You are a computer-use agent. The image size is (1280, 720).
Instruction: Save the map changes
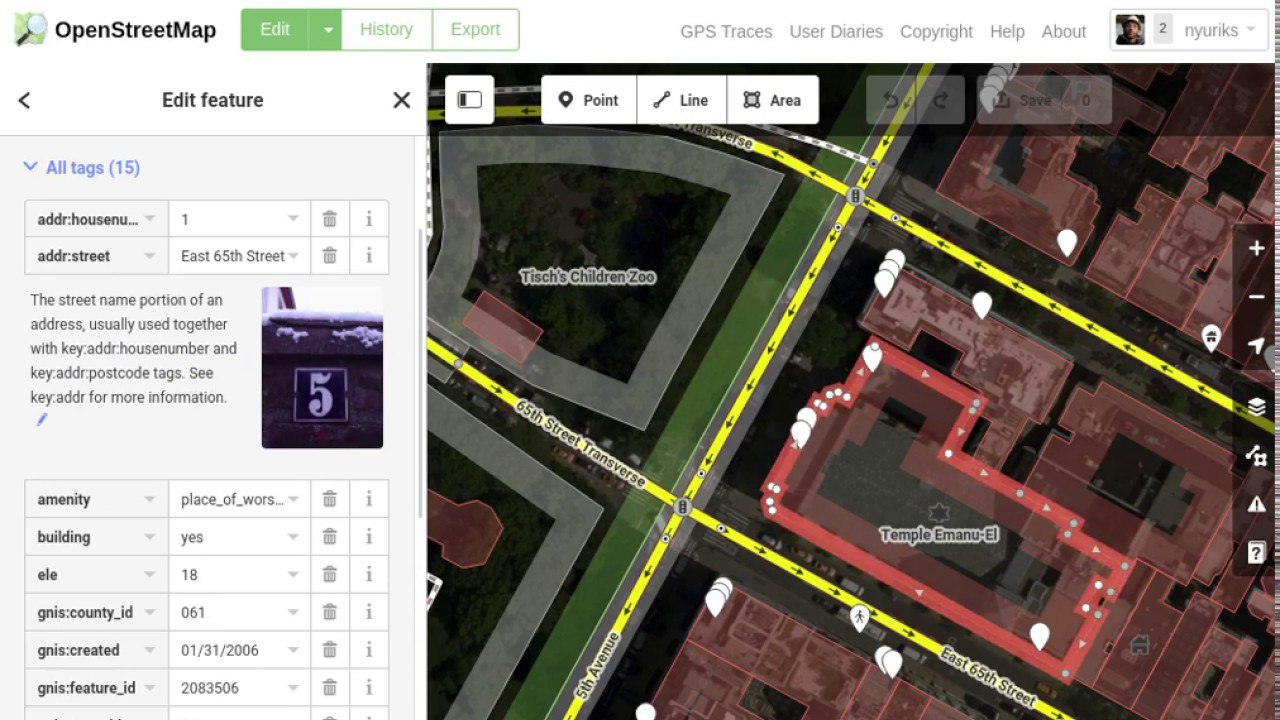[1044, 100]
